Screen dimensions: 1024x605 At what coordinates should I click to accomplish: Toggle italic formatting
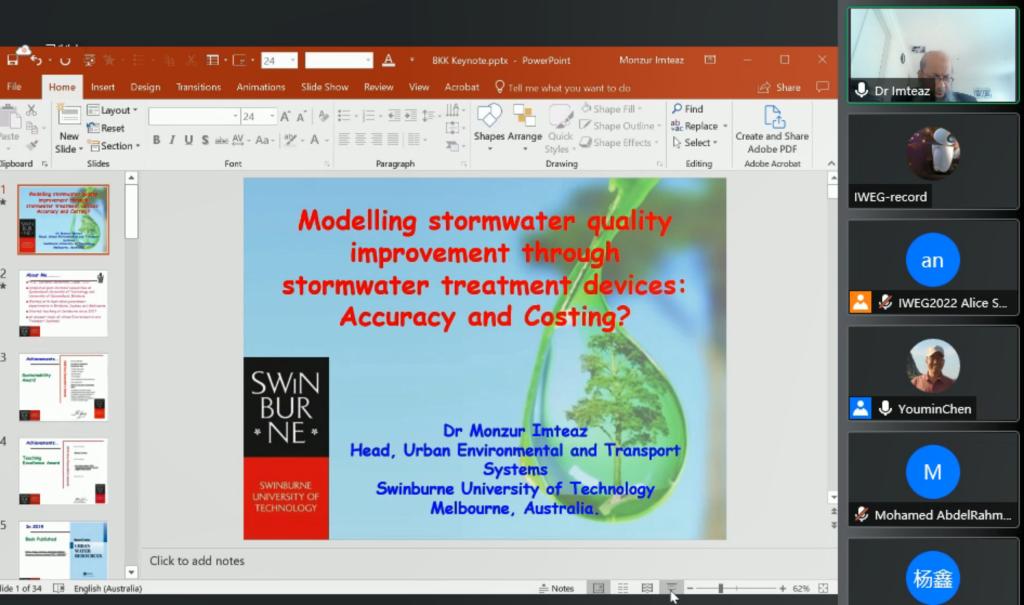pyautogui.click(x=172, y=140)
